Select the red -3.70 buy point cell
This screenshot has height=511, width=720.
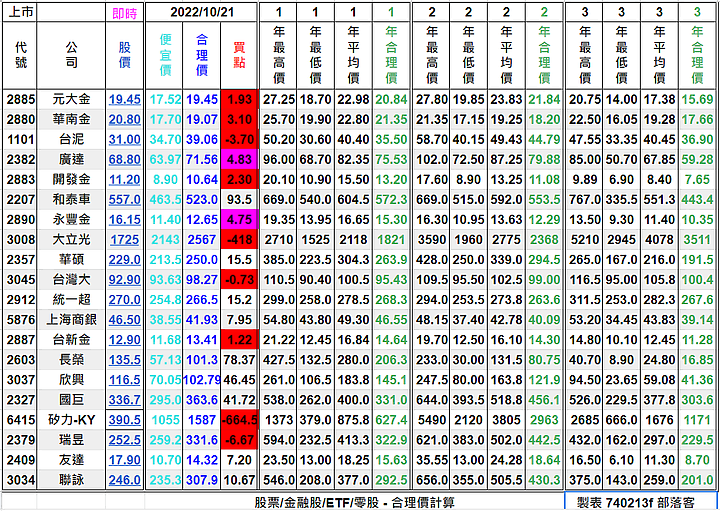[x=239, y=140]
